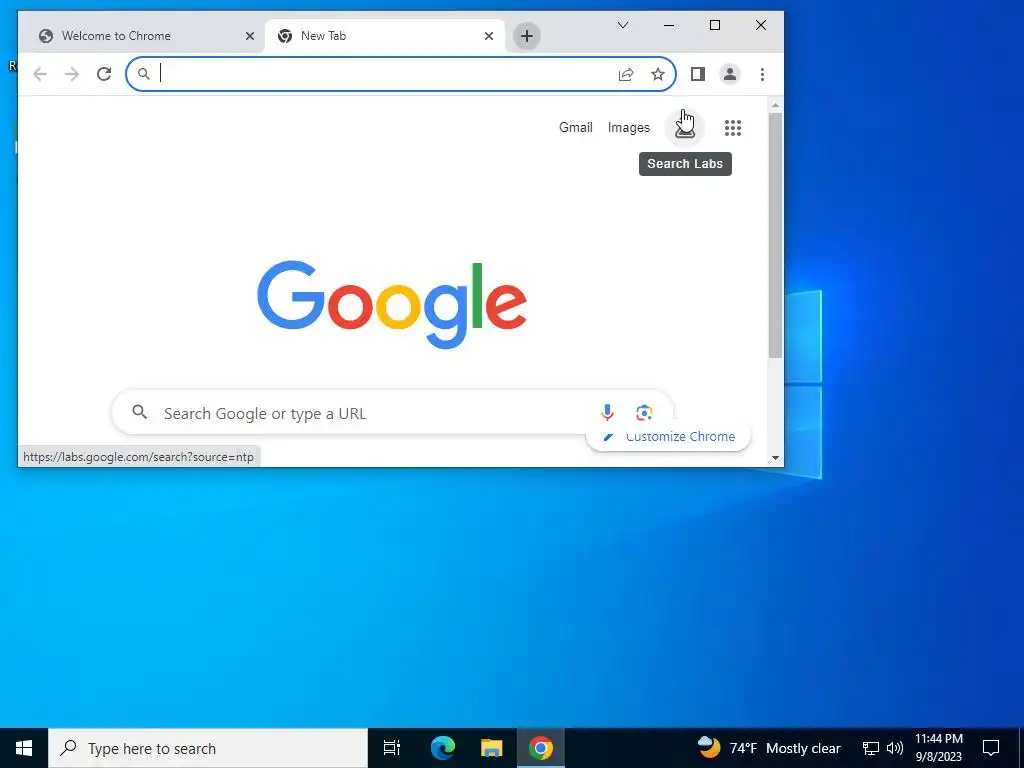Screen dimensions: 1024x768
Task: Open the volume speaker tray icon
Action: coord(895,748)
